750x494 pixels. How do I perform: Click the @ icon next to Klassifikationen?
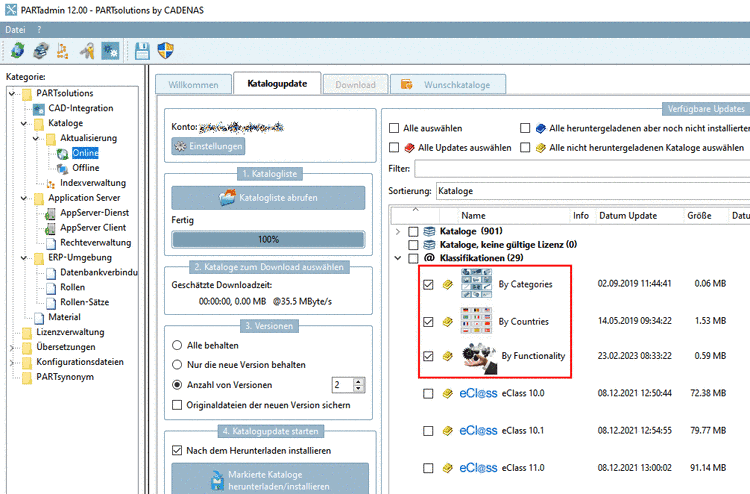click(x=429, y=258)
